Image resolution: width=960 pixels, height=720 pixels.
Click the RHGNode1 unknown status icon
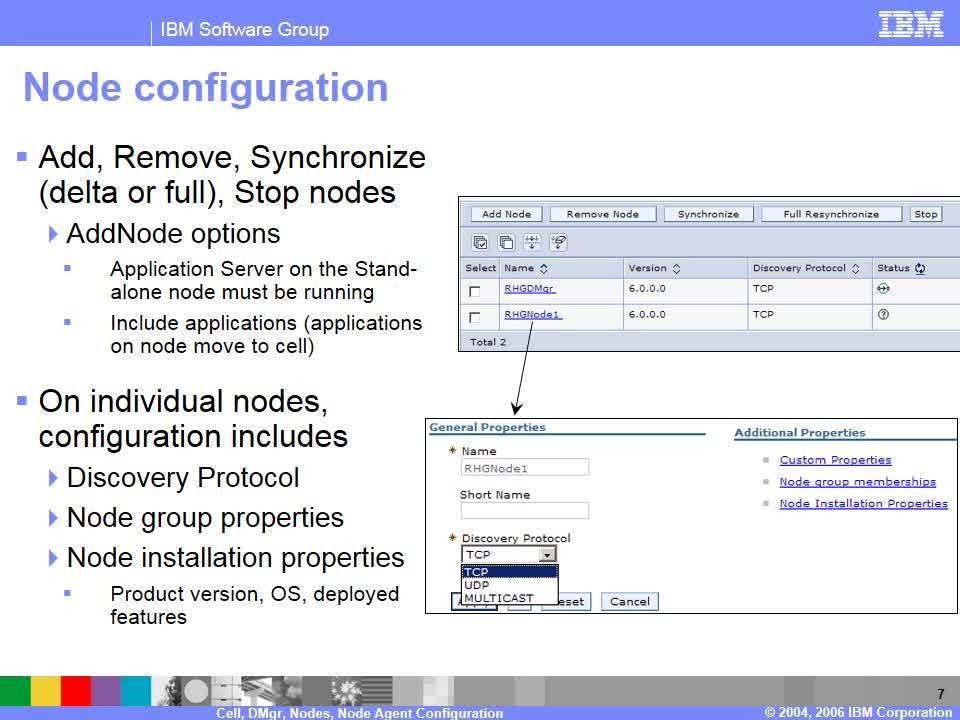pyautogui.click(x=883, y=314)
